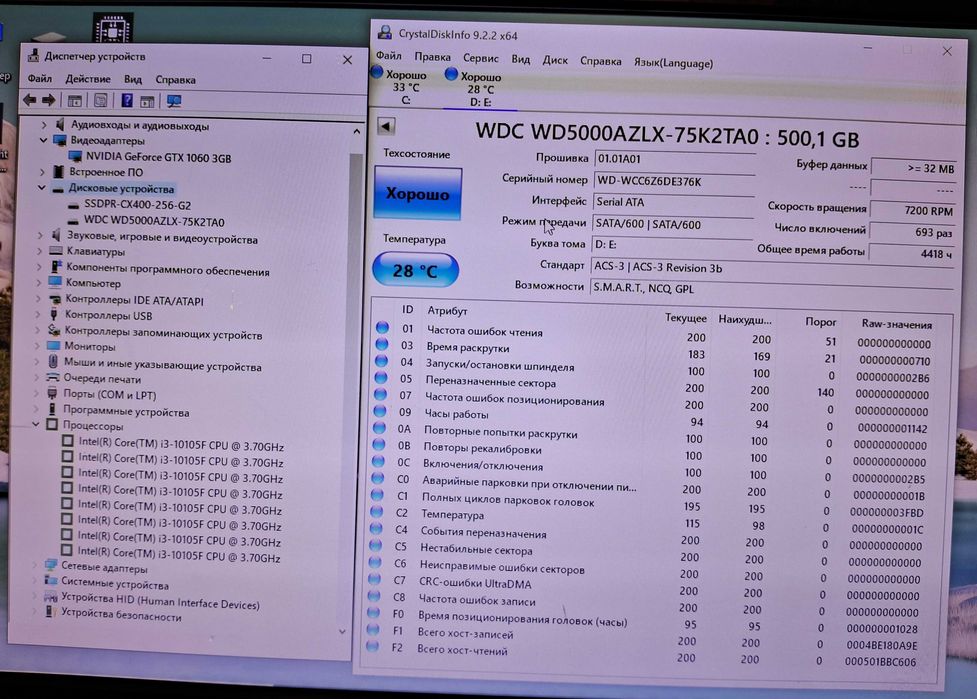977x699 pixels.
Task: Click the Raw-значения column header
Action: [897, 324]
